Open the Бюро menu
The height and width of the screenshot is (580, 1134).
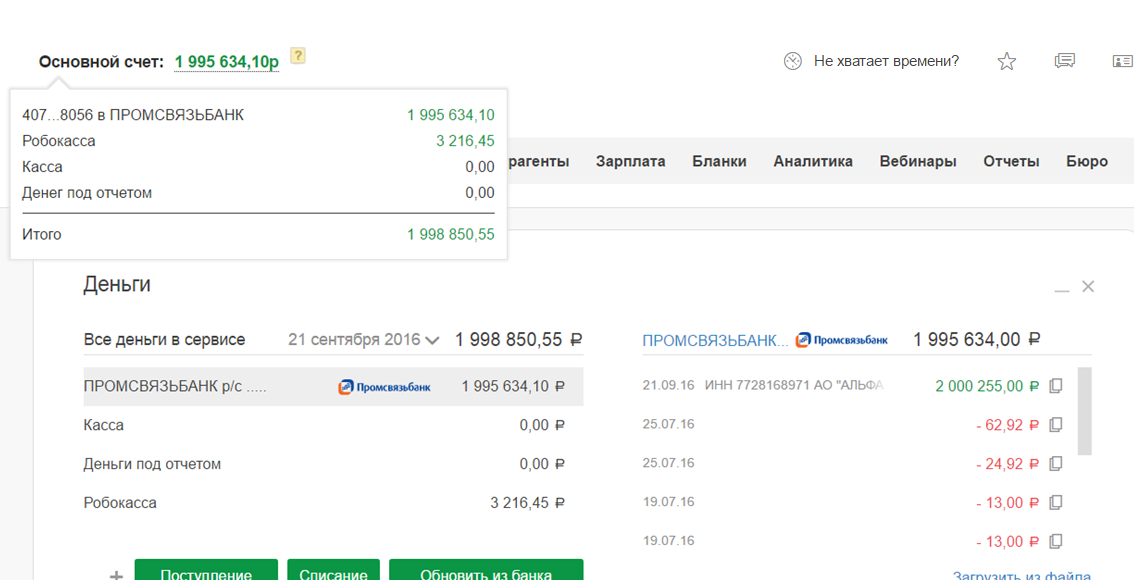[1087, 161]
